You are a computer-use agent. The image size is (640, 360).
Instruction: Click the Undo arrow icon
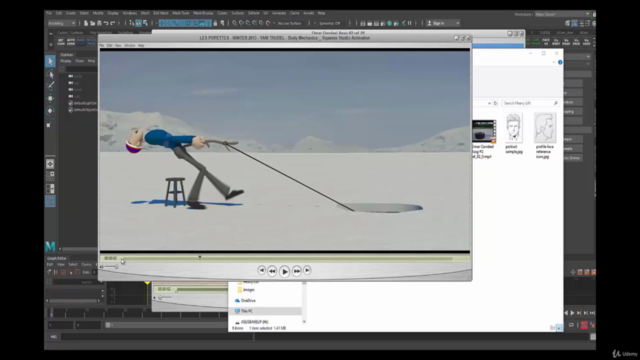[106, 23]
